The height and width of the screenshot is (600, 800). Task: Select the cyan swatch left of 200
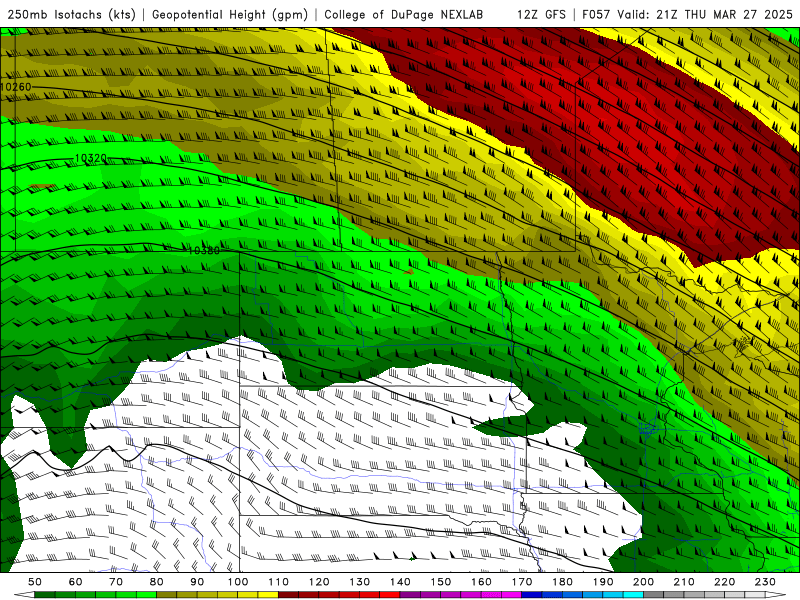point(633,595)
